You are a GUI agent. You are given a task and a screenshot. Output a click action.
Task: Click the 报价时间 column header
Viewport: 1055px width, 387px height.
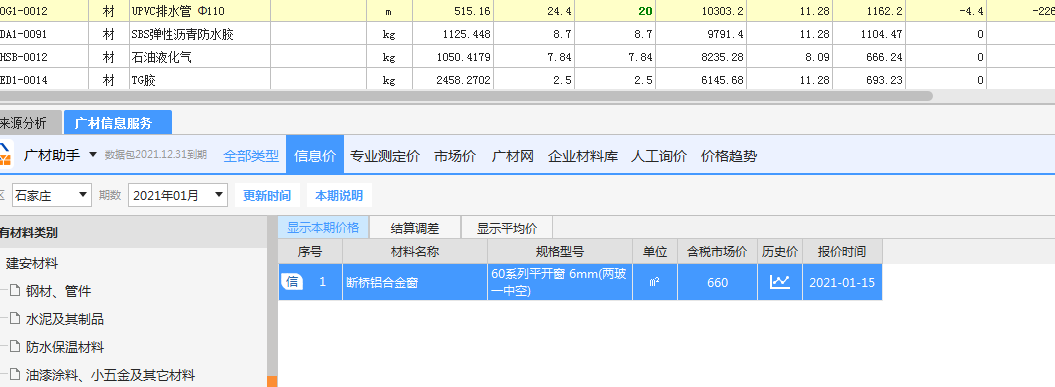[x=842, y=252]
